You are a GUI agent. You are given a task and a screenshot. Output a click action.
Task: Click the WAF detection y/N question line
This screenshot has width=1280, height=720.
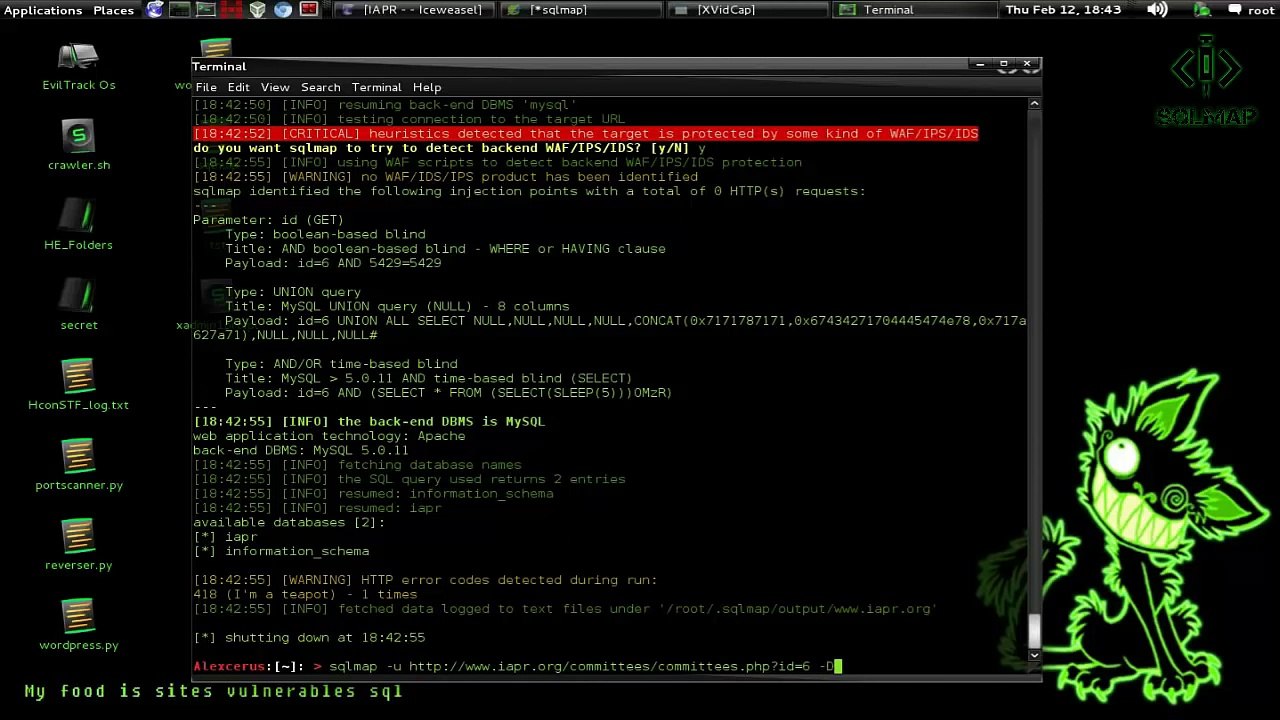tap(449, 148)
